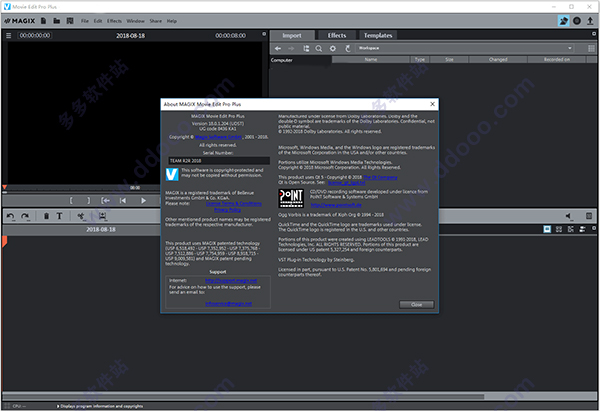This screenshot has width=600, height=411.
Task: Open the mixer panel icon right of speaker
Action: coord(589,216)
